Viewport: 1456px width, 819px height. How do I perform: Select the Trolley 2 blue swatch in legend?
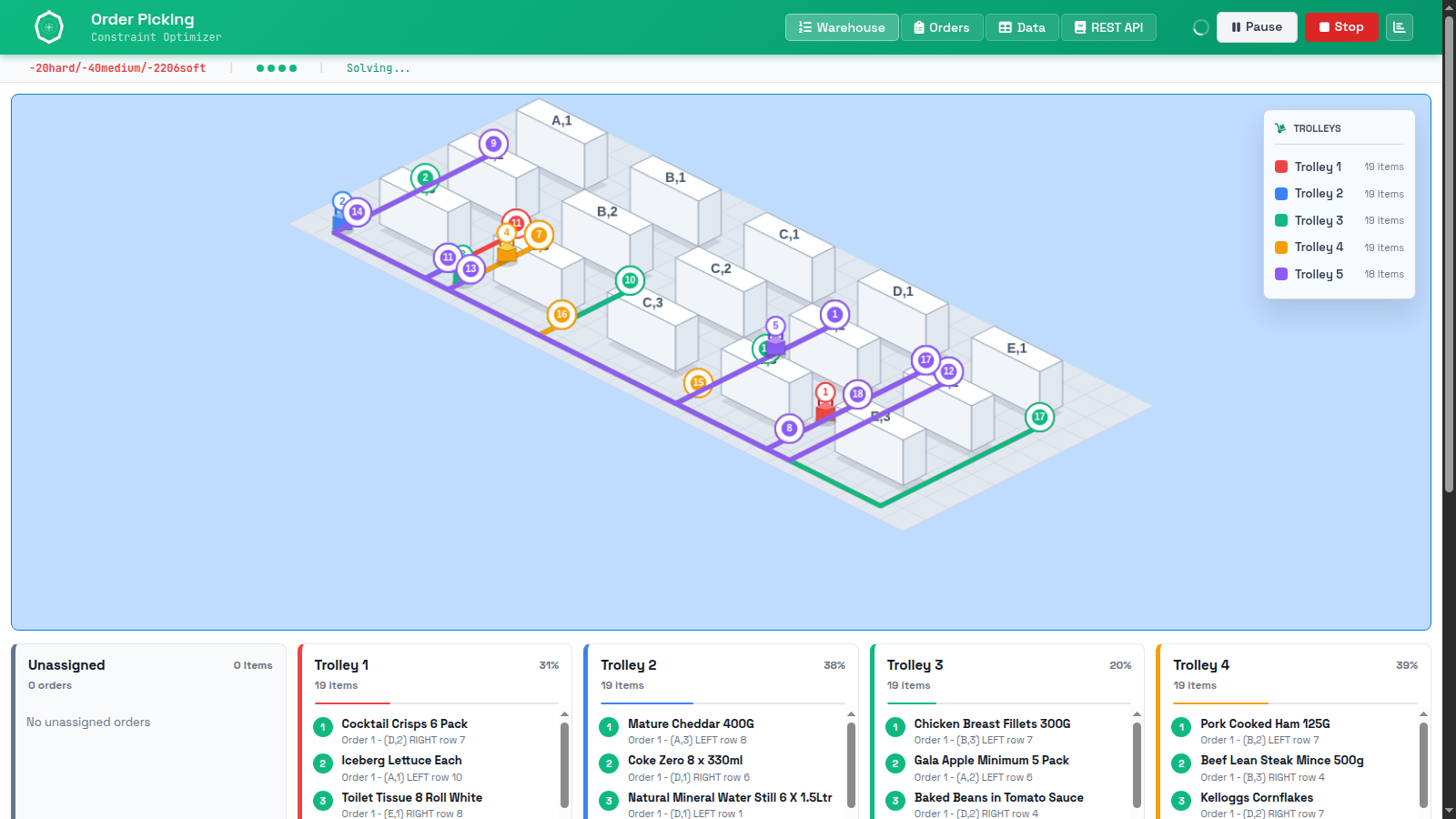(x=1281, y=194)
